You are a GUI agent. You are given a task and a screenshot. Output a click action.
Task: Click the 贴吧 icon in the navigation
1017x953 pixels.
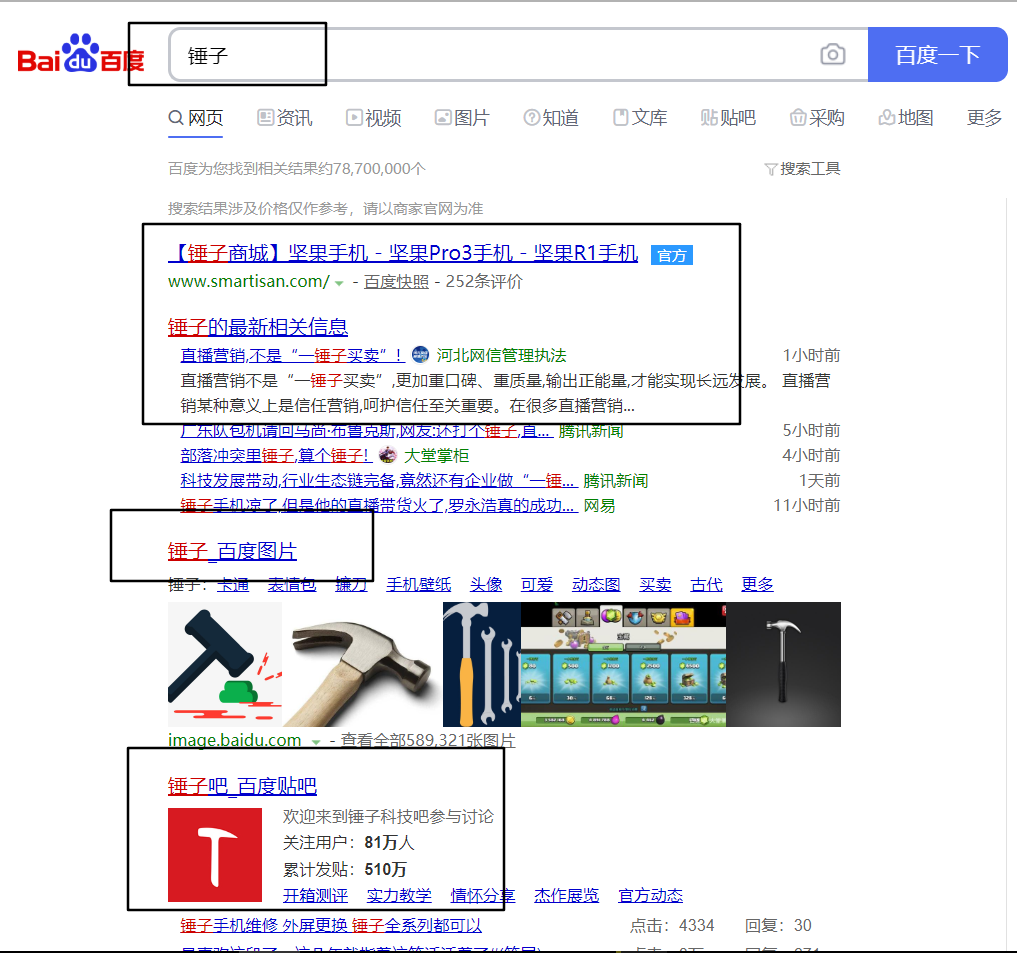707,118
